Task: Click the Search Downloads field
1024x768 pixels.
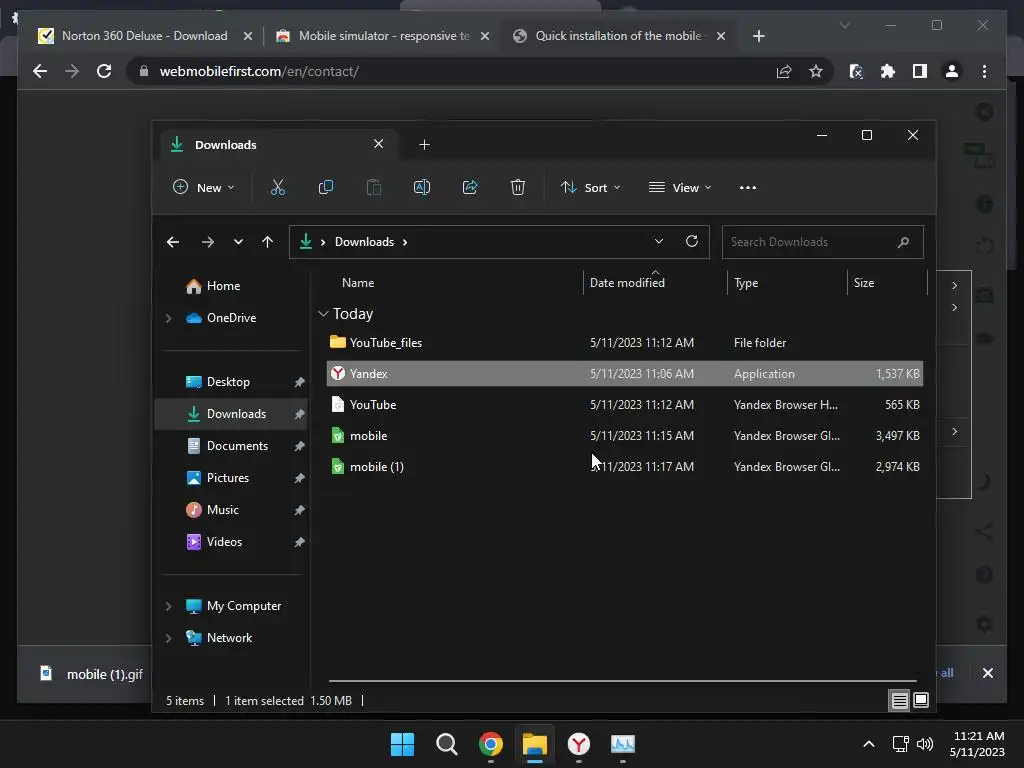Action: pos(822,242)
